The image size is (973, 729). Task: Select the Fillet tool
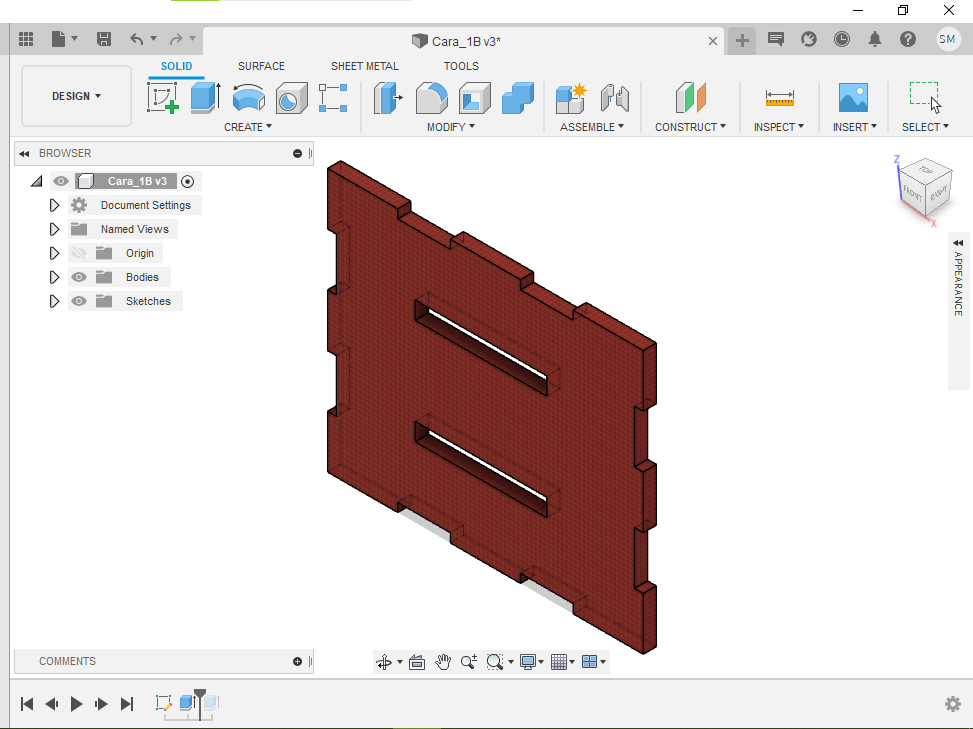431,97
